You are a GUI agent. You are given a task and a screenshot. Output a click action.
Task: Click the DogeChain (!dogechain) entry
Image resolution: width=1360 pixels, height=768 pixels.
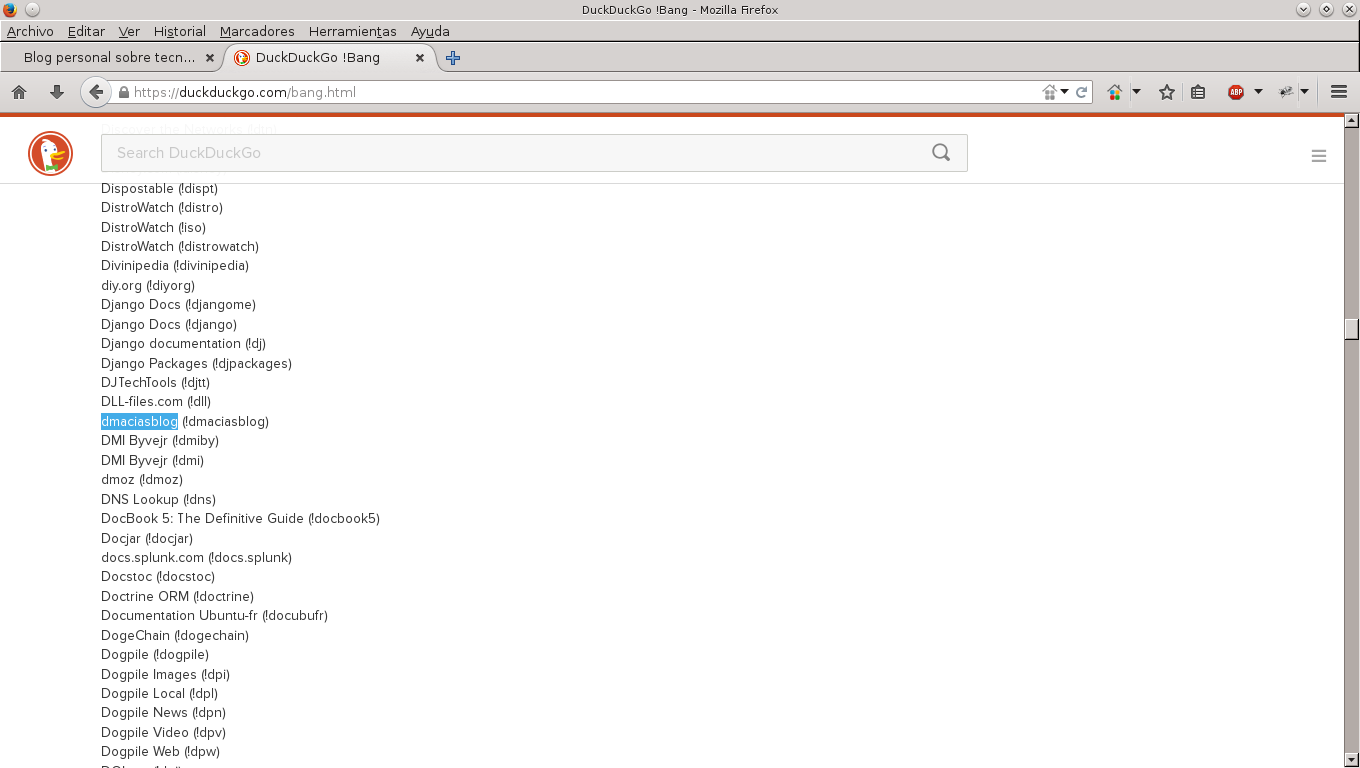coord(175,635)
